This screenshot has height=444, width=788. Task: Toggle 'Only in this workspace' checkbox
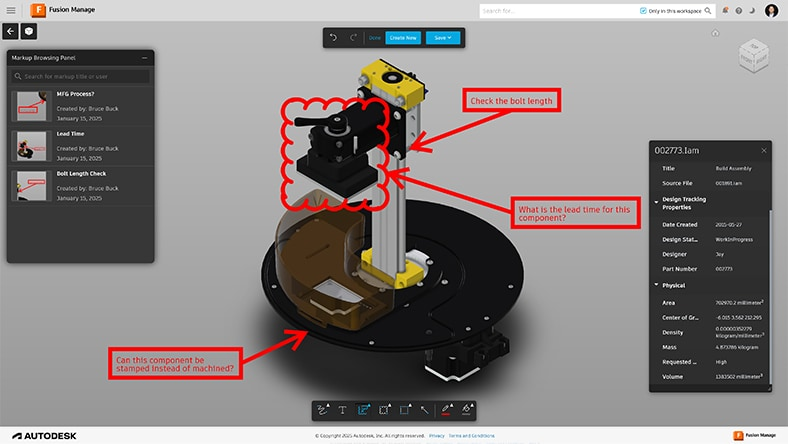[643, 10]
